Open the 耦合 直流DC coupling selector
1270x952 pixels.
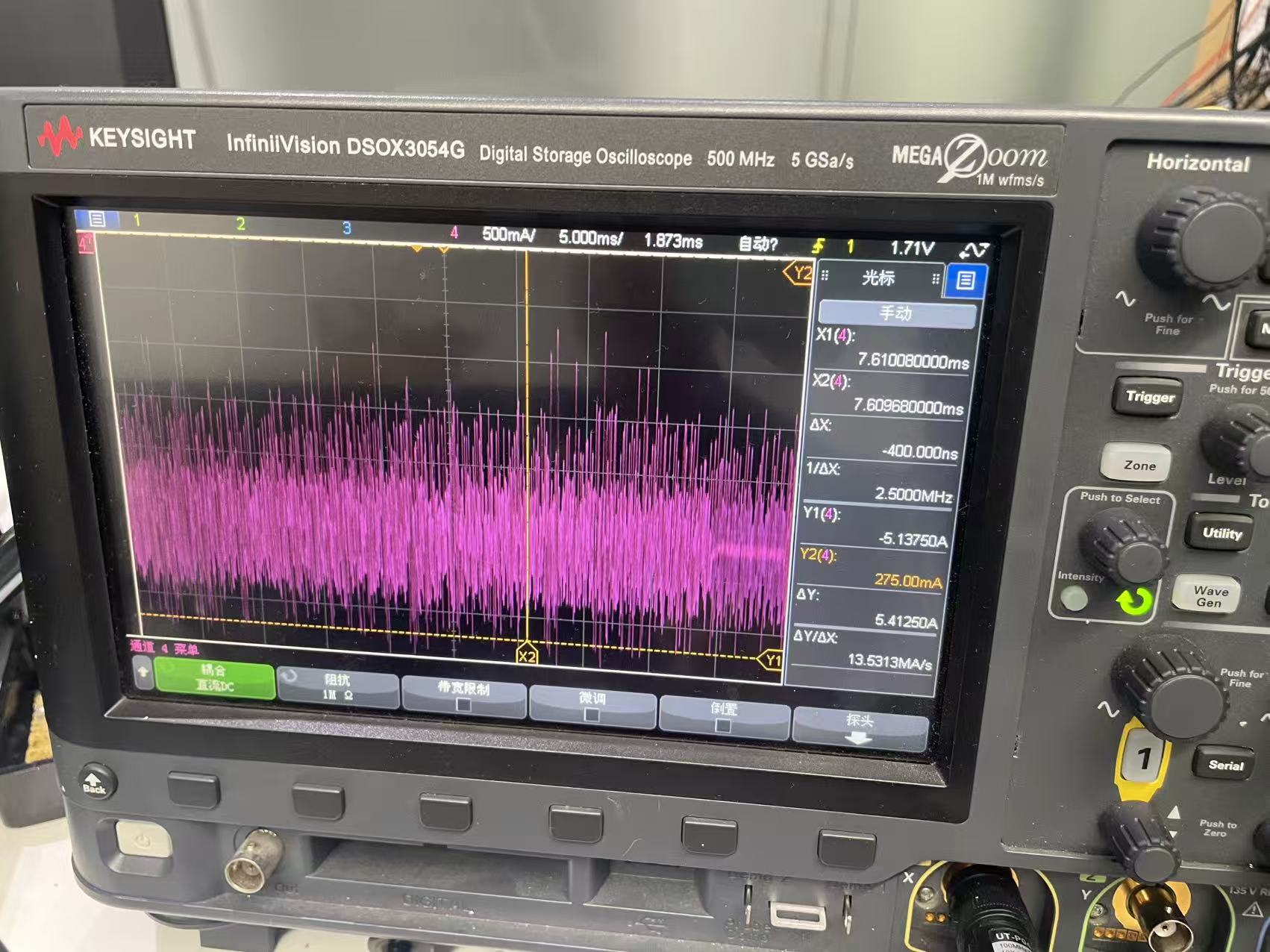[x=214, y=678]
